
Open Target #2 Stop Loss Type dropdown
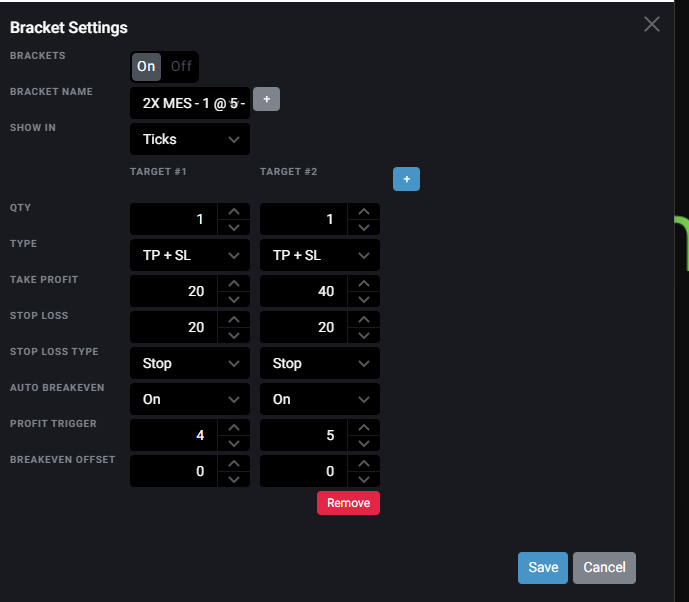(x=320, y=363)
